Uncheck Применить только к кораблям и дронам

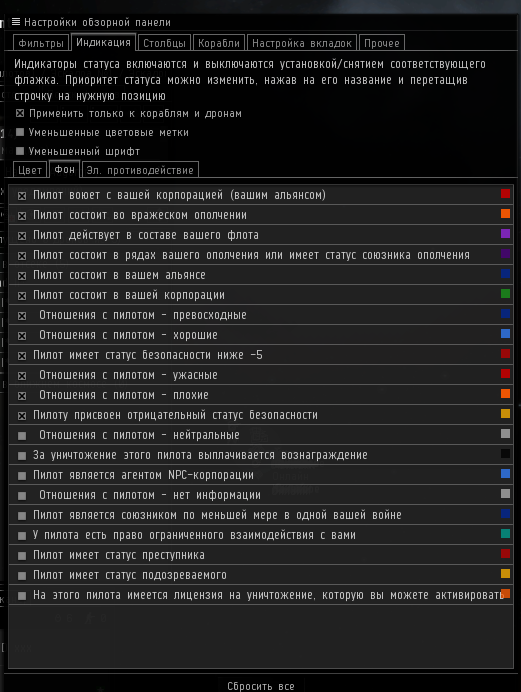(20, 113)
